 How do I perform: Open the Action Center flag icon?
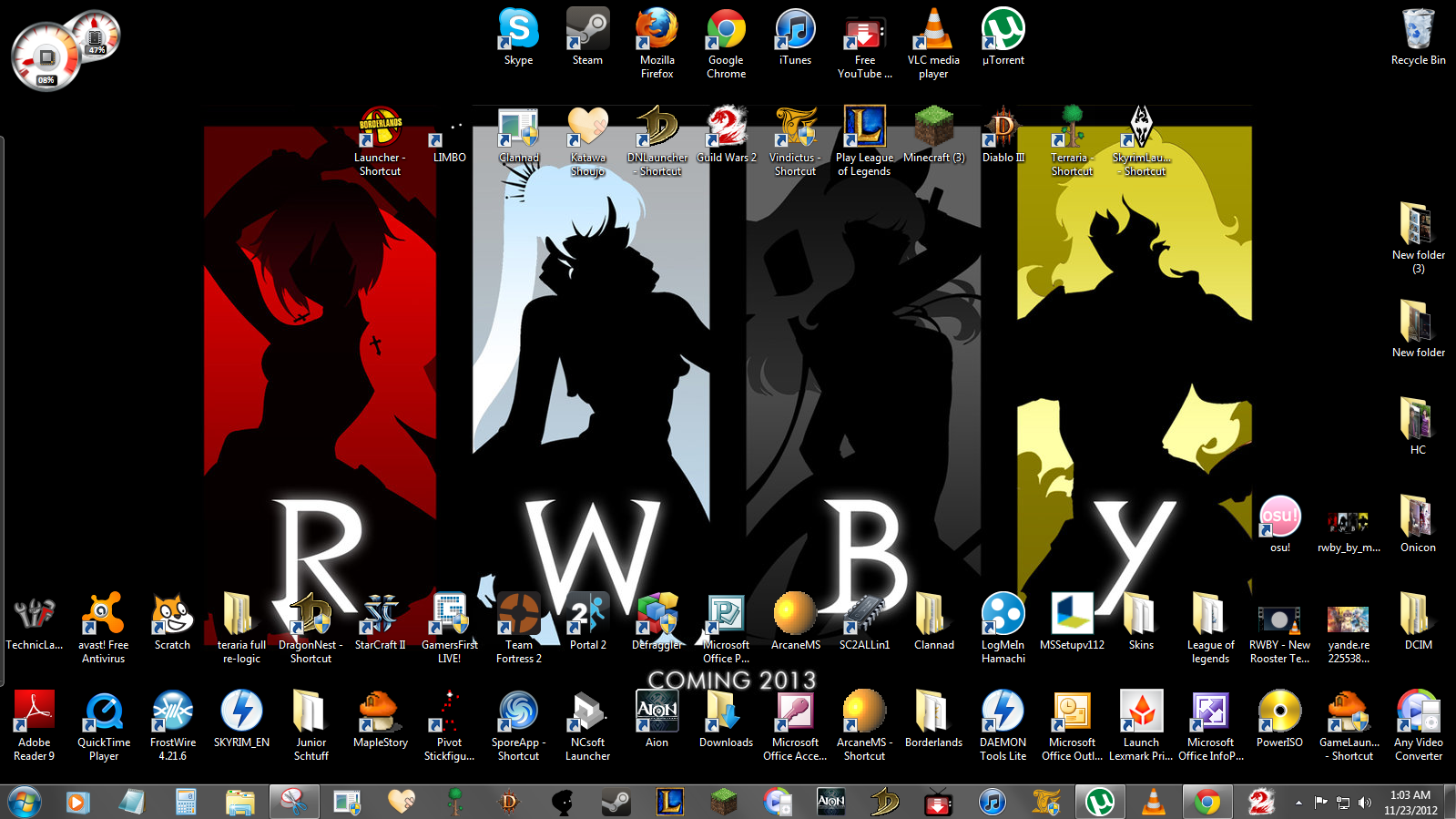pyautogui.click(x=1320, y=803)
